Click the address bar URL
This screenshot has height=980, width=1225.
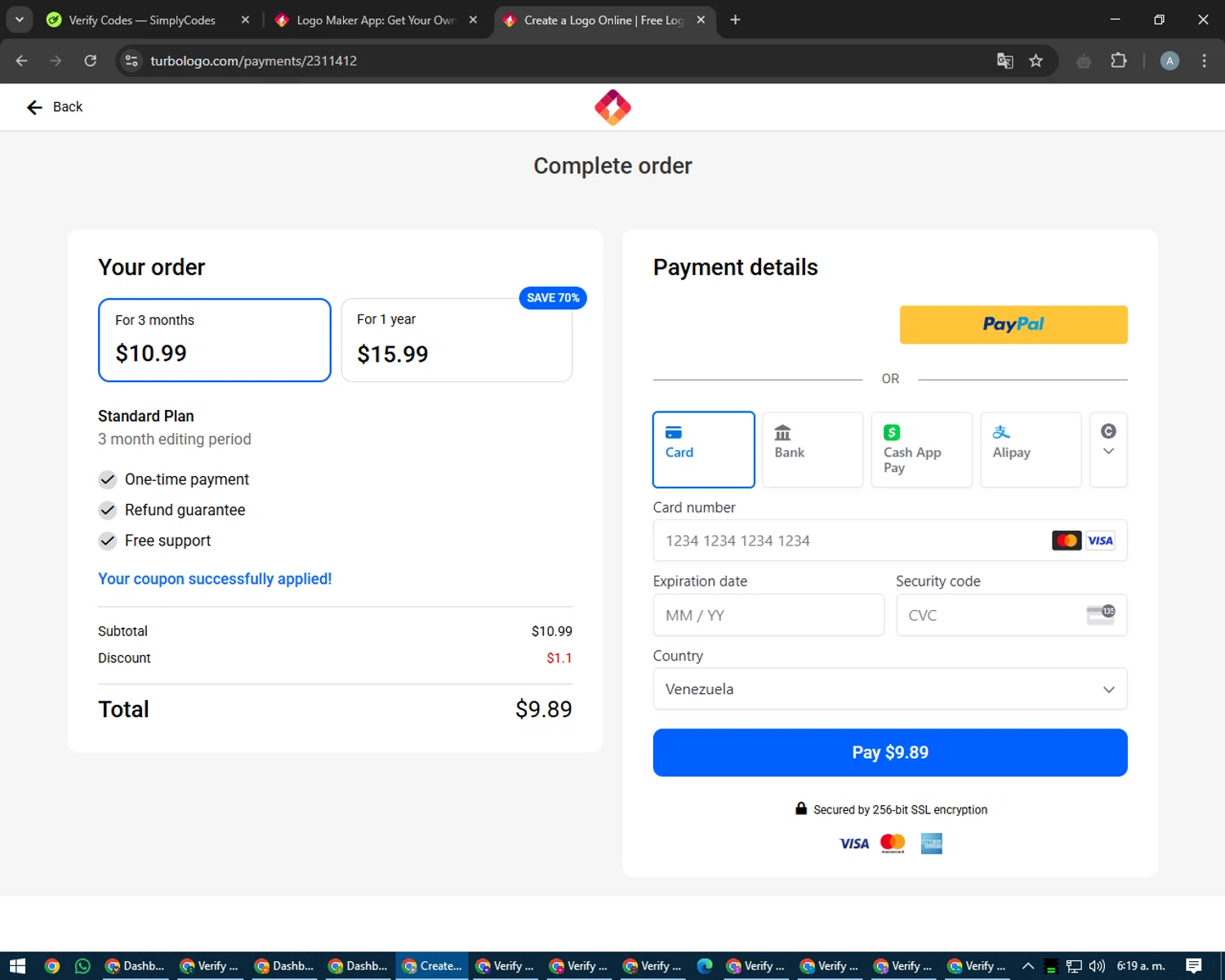click(x=253, y=61)
